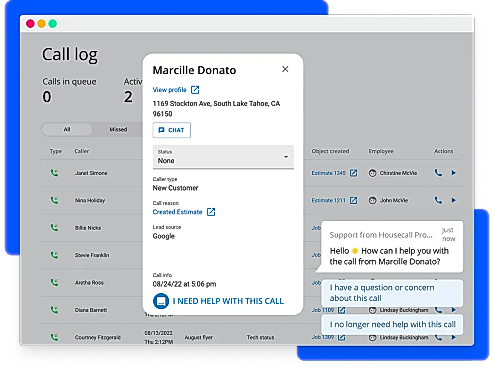Click open icon next to Estimate 1345
The width and height of the screenshot is (494, 368).
click(x=354, y=173)
